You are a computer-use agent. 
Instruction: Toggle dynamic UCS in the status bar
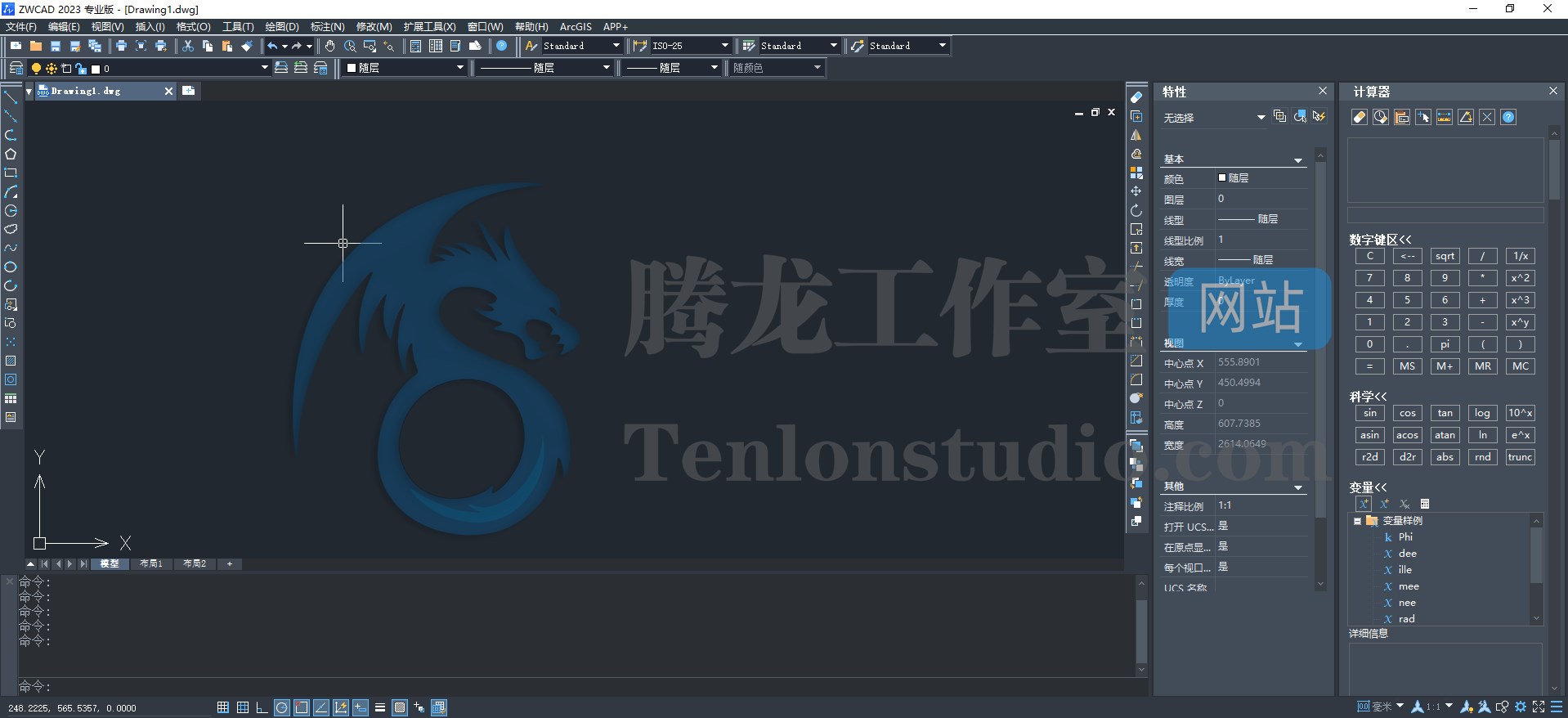(341, 707)
